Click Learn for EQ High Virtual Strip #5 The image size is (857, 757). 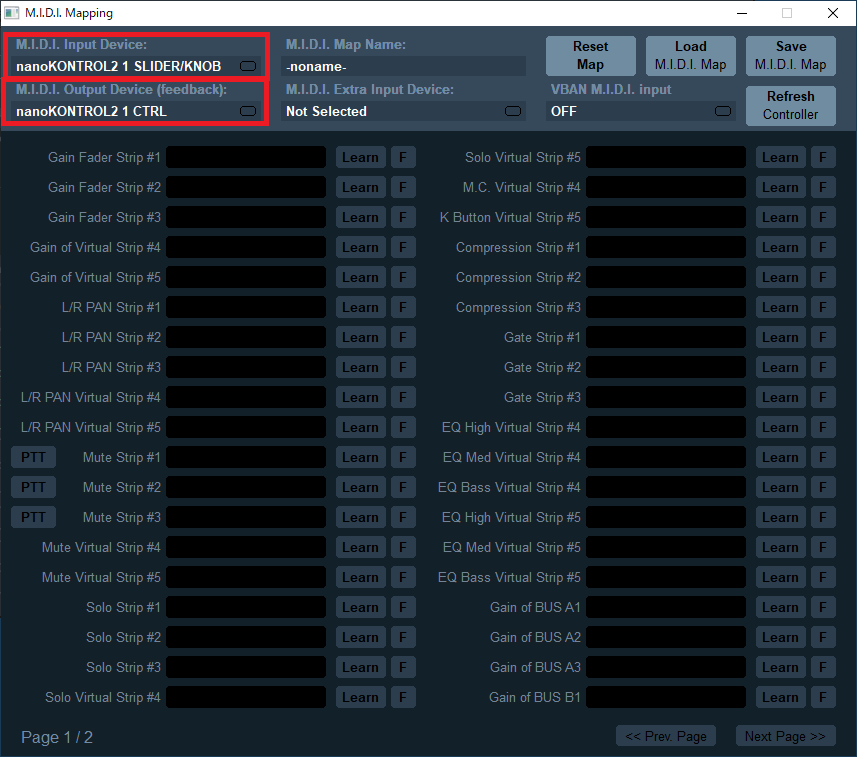[x=780, y=518]
